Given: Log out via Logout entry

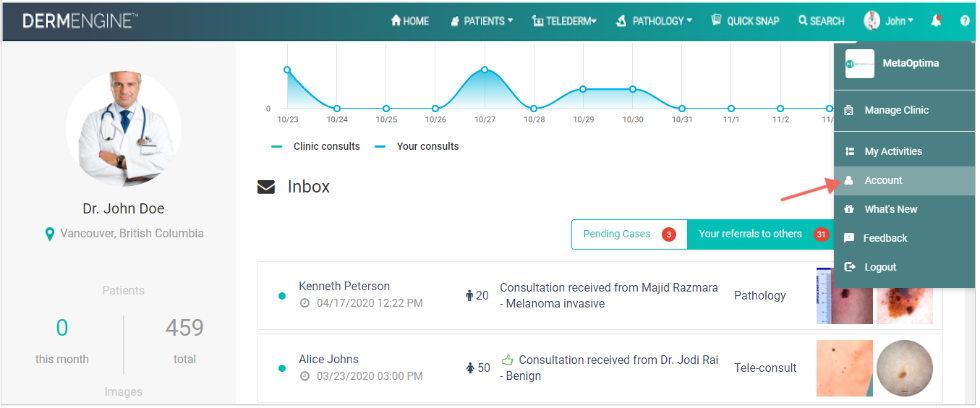Looking at the screenshot, I should pyautogui.click(x=904, y=267).
